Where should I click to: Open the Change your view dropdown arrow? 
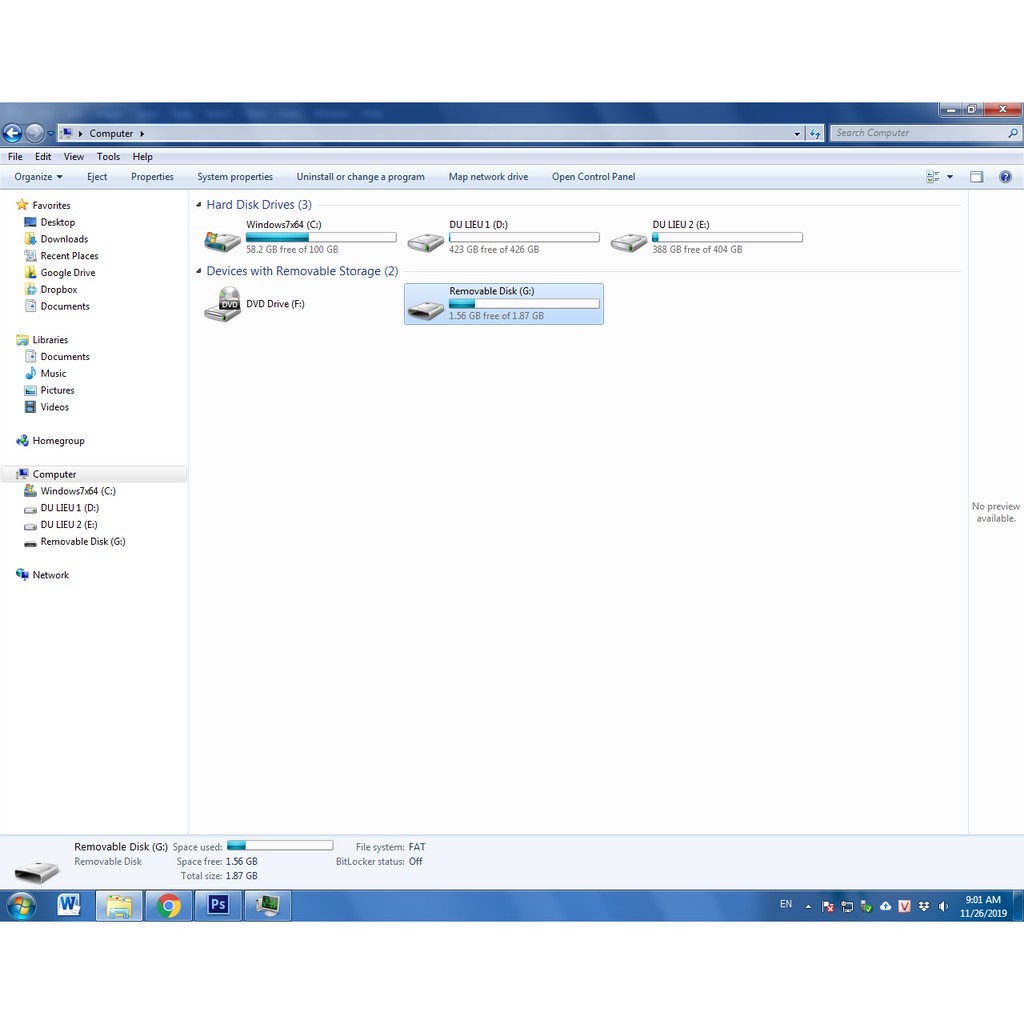click(950, 177)
